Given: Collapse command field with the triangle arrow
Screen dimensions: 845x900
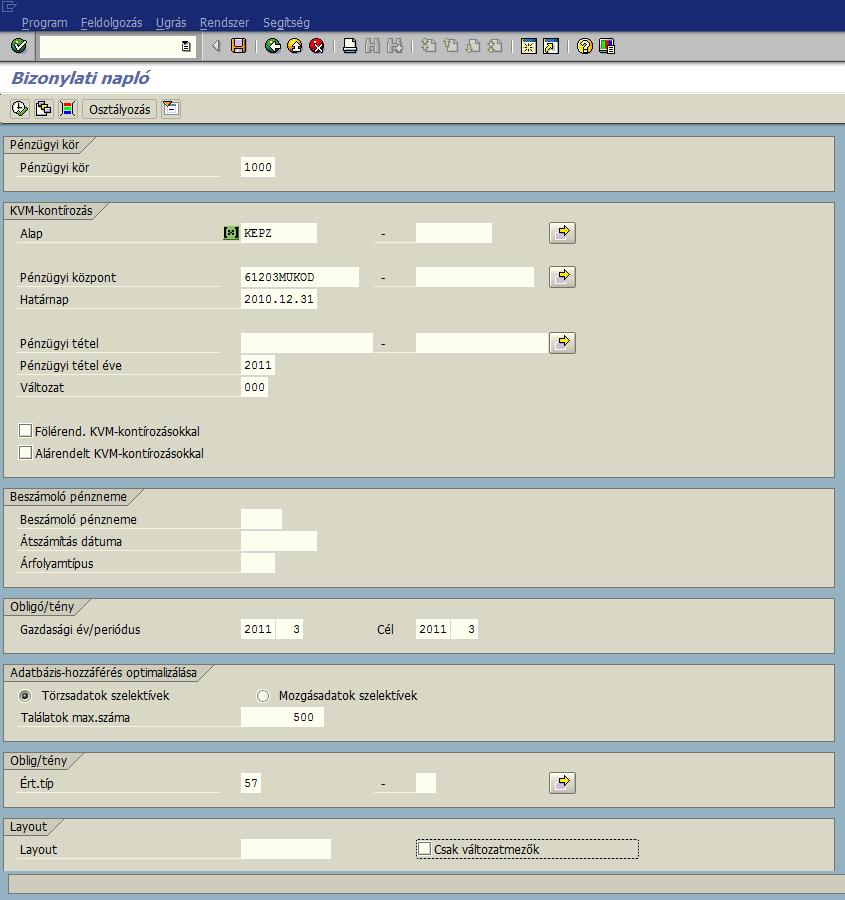Looking at the screenshot, I should pos(216,46).
